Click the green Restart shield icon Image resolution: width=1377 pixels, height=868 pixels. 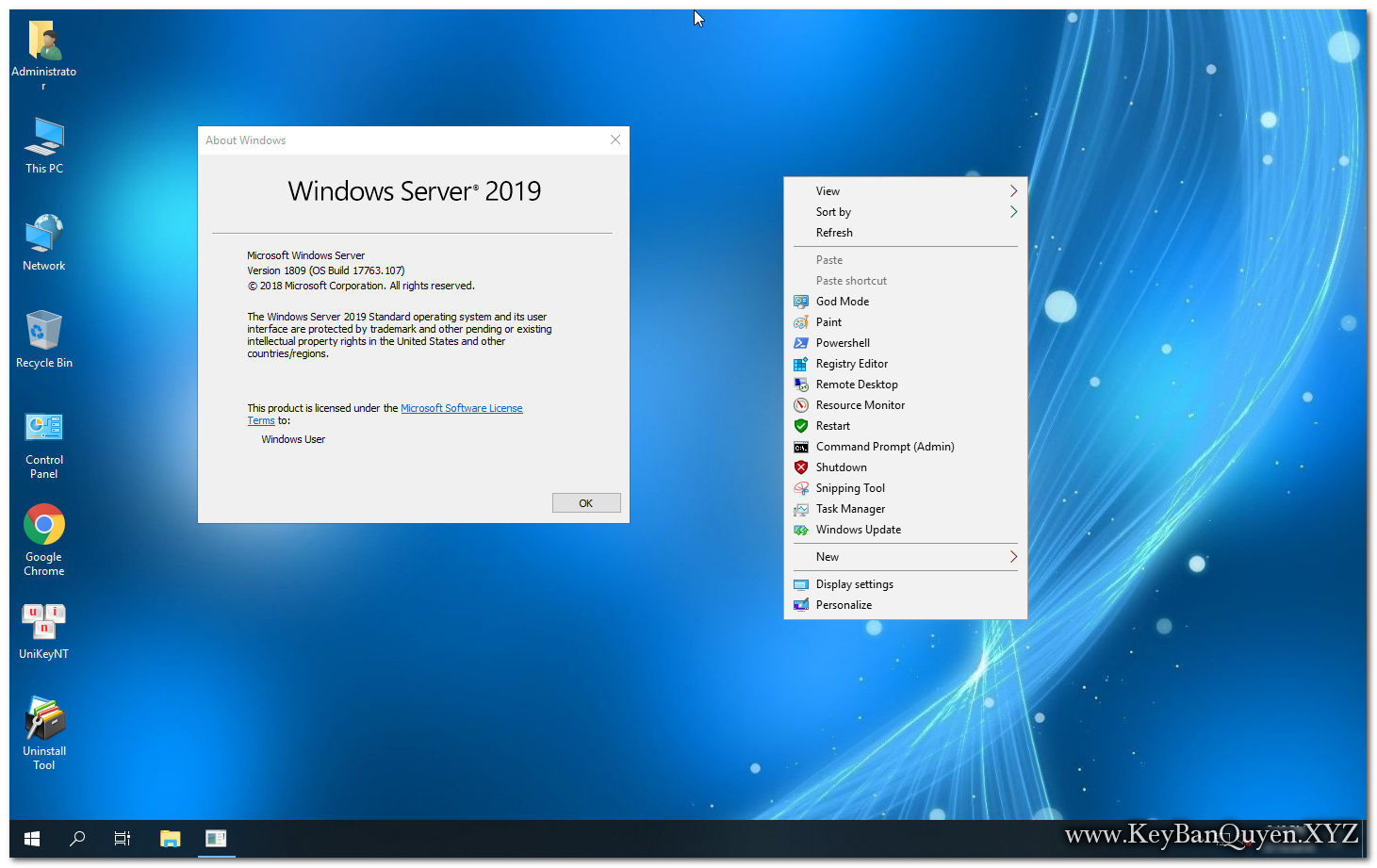(801, 426)
